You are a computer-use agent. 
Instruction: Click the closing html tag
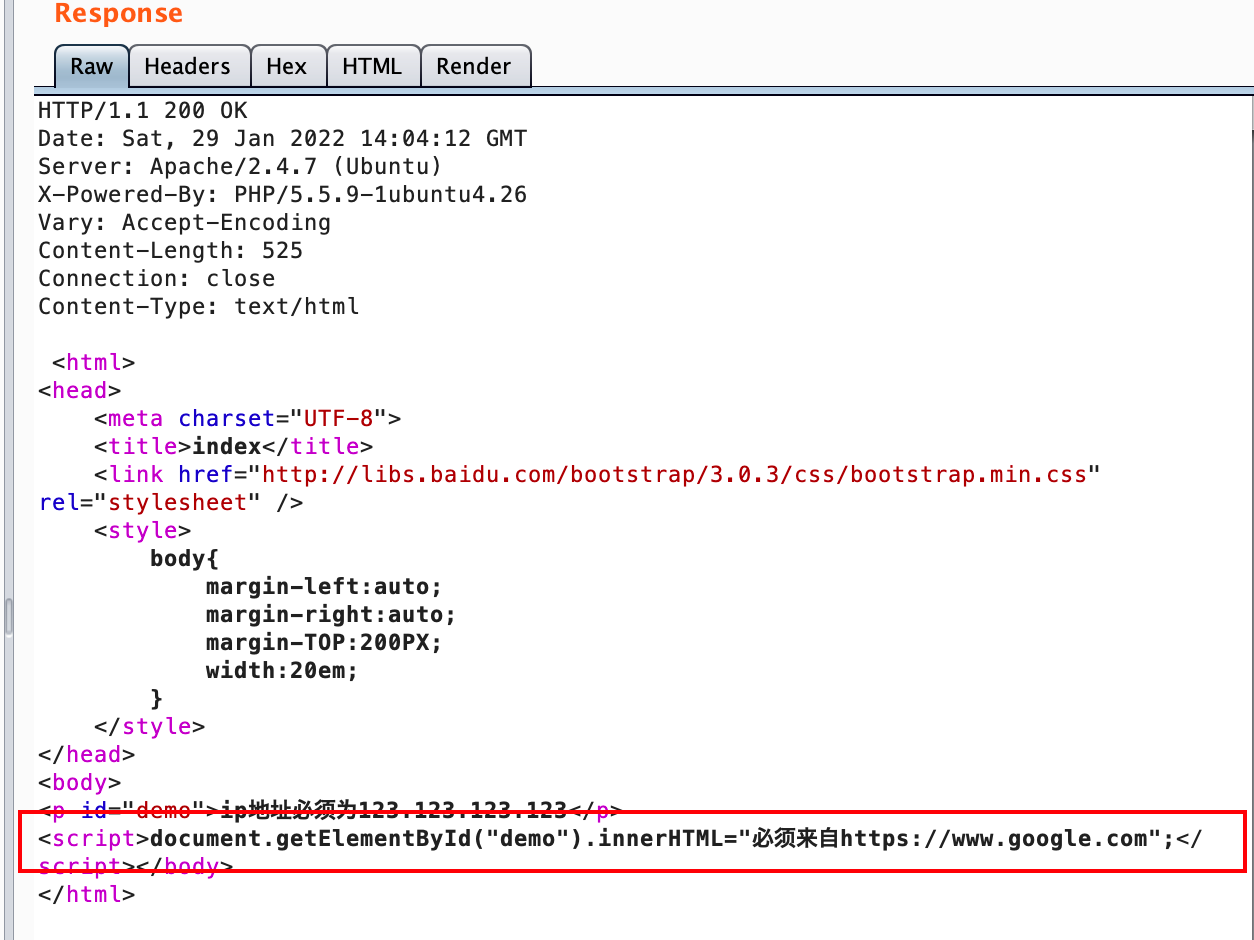[85, 894]
